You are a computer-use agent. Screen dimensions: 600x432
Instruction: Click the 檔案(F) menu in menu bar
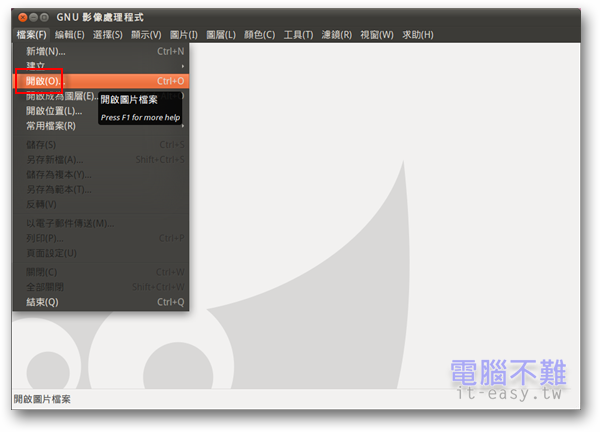[31, 35]
